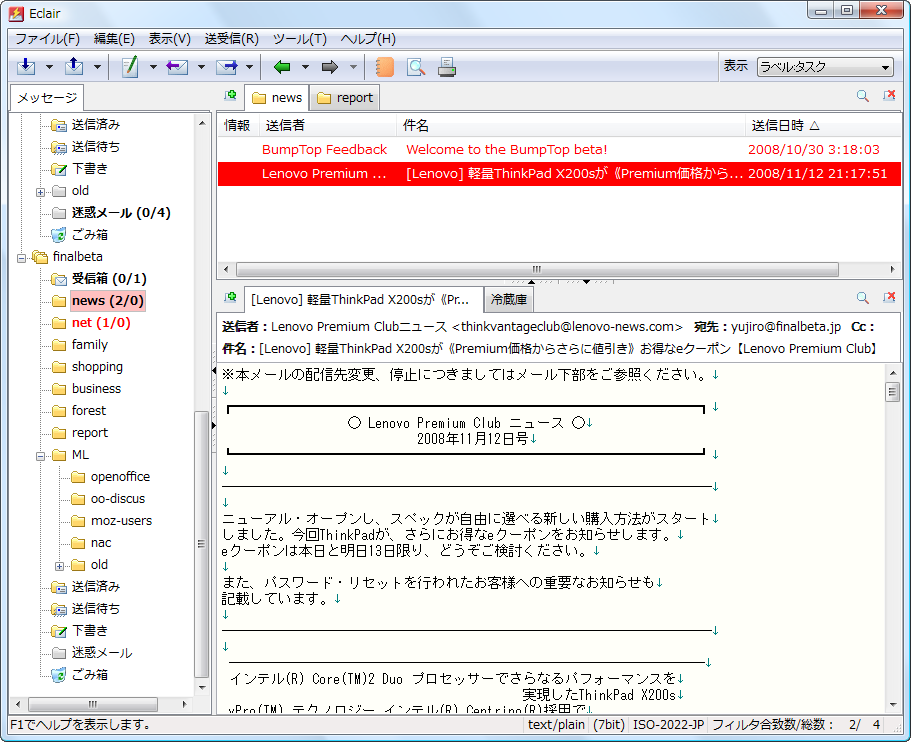Open ファイル(F) menu
911x742 pixels.
pyautogui.click(x=47, y=39)
